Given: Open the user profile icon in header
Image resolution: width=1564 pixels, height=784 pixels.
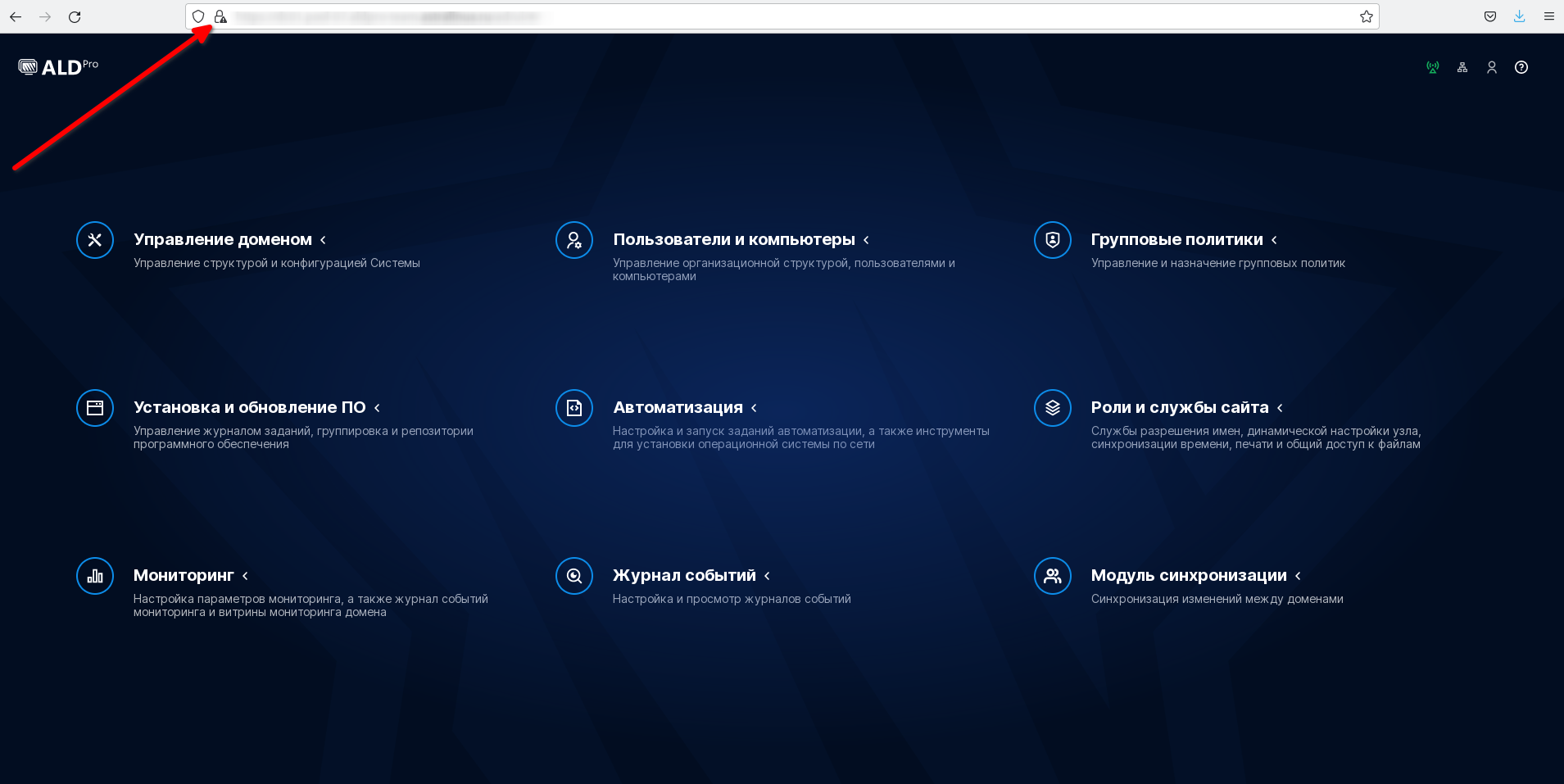Looking at the screenshot, I should tap(1492, 67).
